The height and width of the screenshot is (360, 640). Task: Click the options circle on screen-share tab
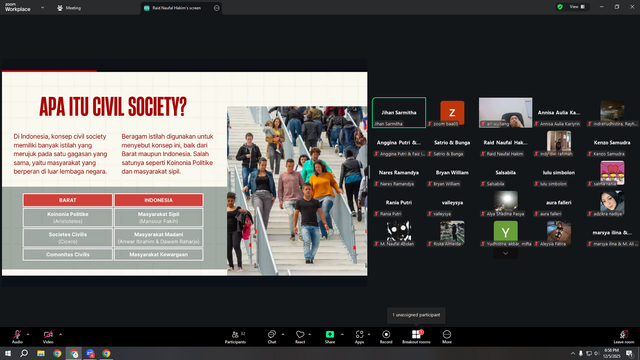[216, 8]
